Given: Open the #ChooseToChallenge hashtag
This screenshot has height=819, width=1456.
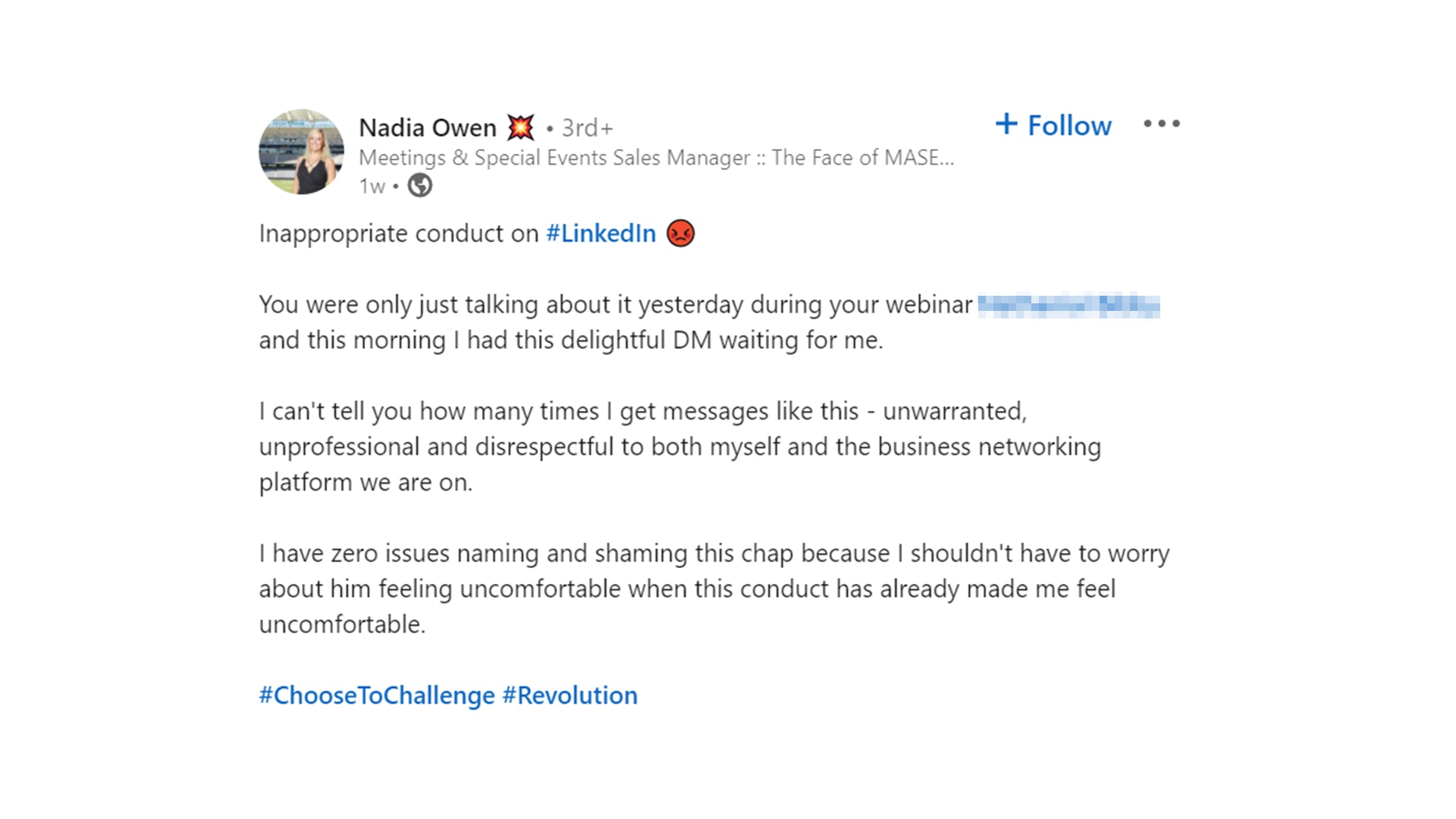Looking at the screenshot, I should click(376, 695).
